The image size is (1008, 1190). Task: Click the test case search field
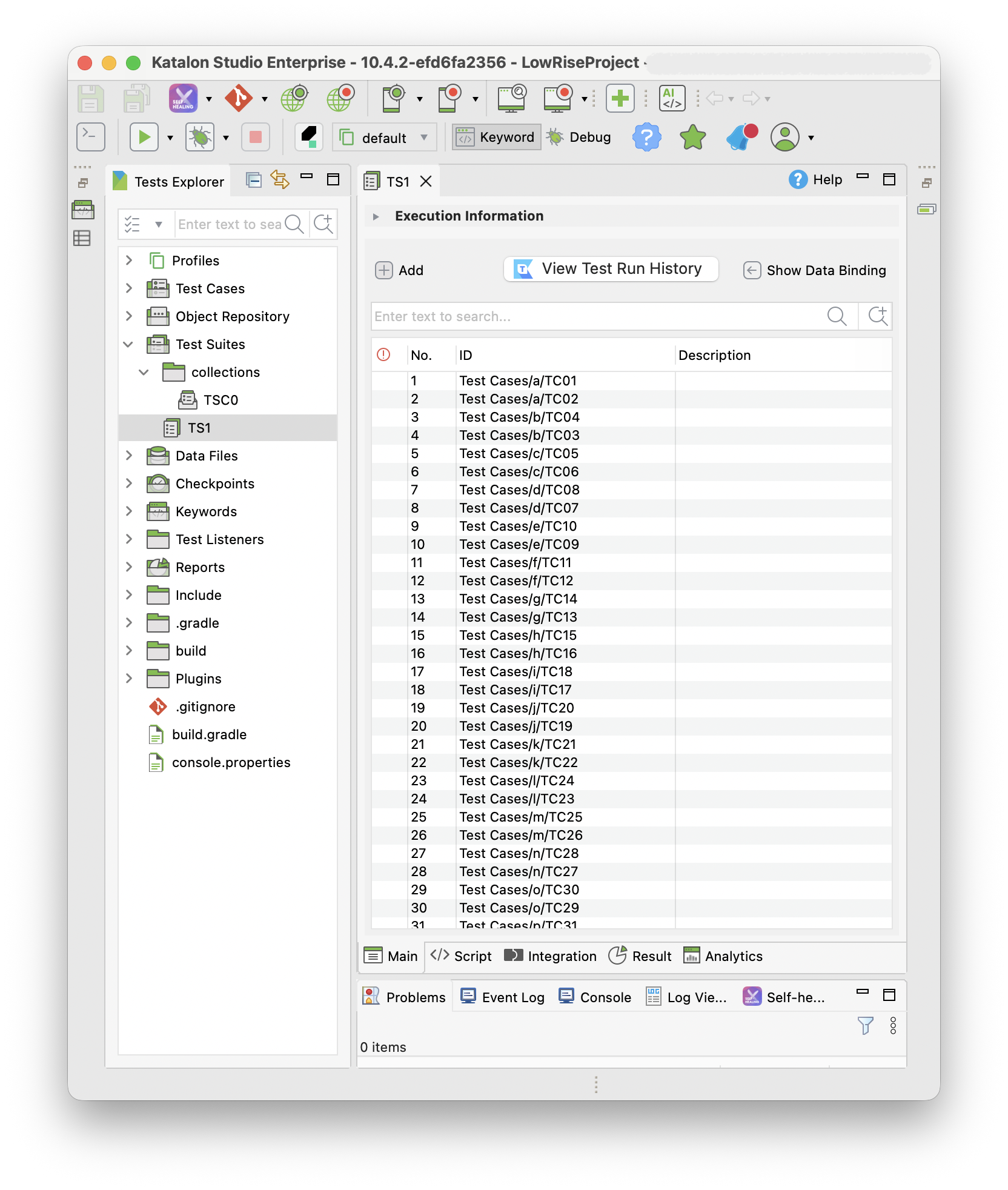point(596,316)
